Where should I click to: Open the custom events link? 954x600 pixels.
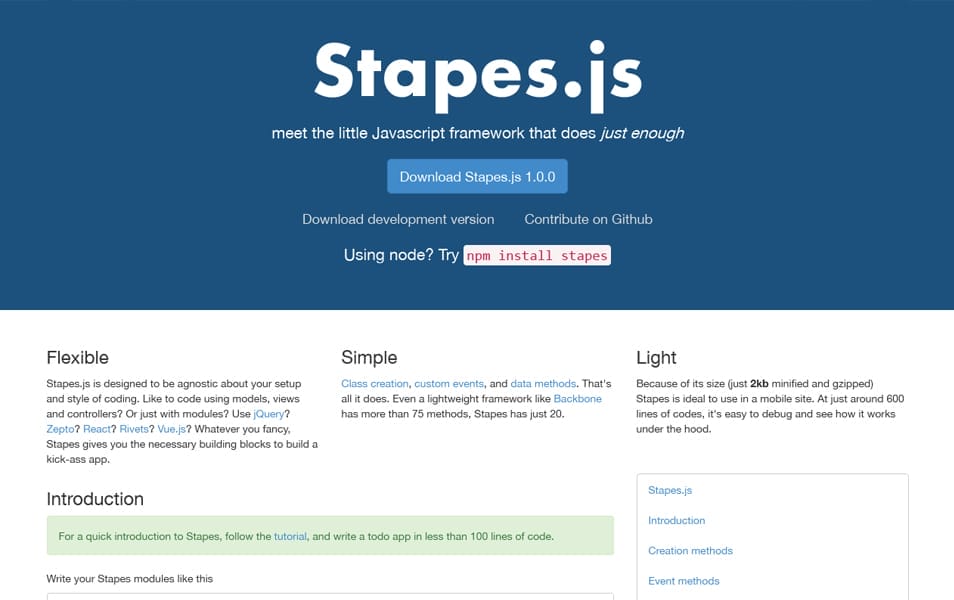[x=446, y=383]
